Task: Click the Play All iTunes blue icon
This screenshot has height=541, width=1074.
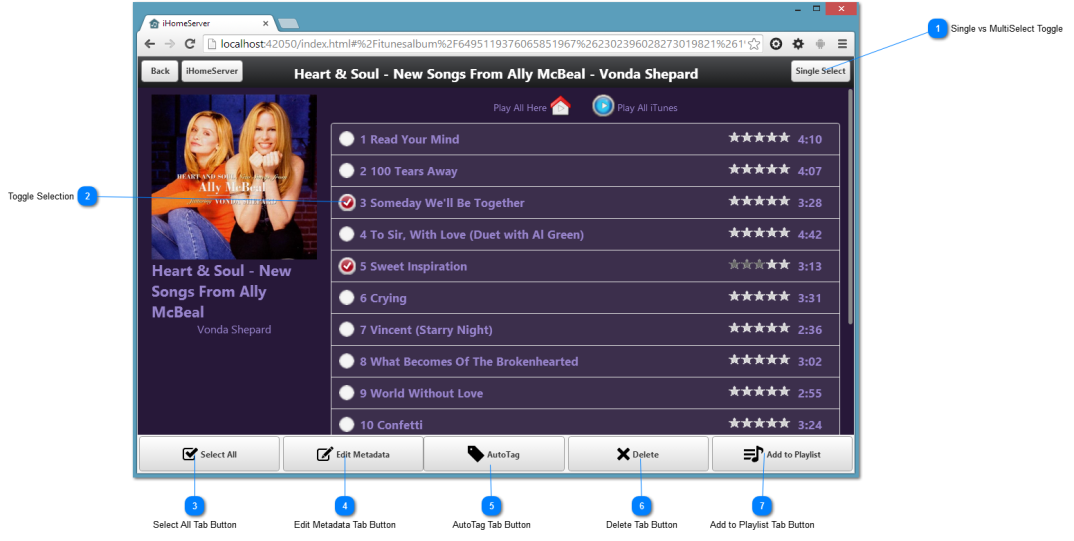Action: point(603,106)
